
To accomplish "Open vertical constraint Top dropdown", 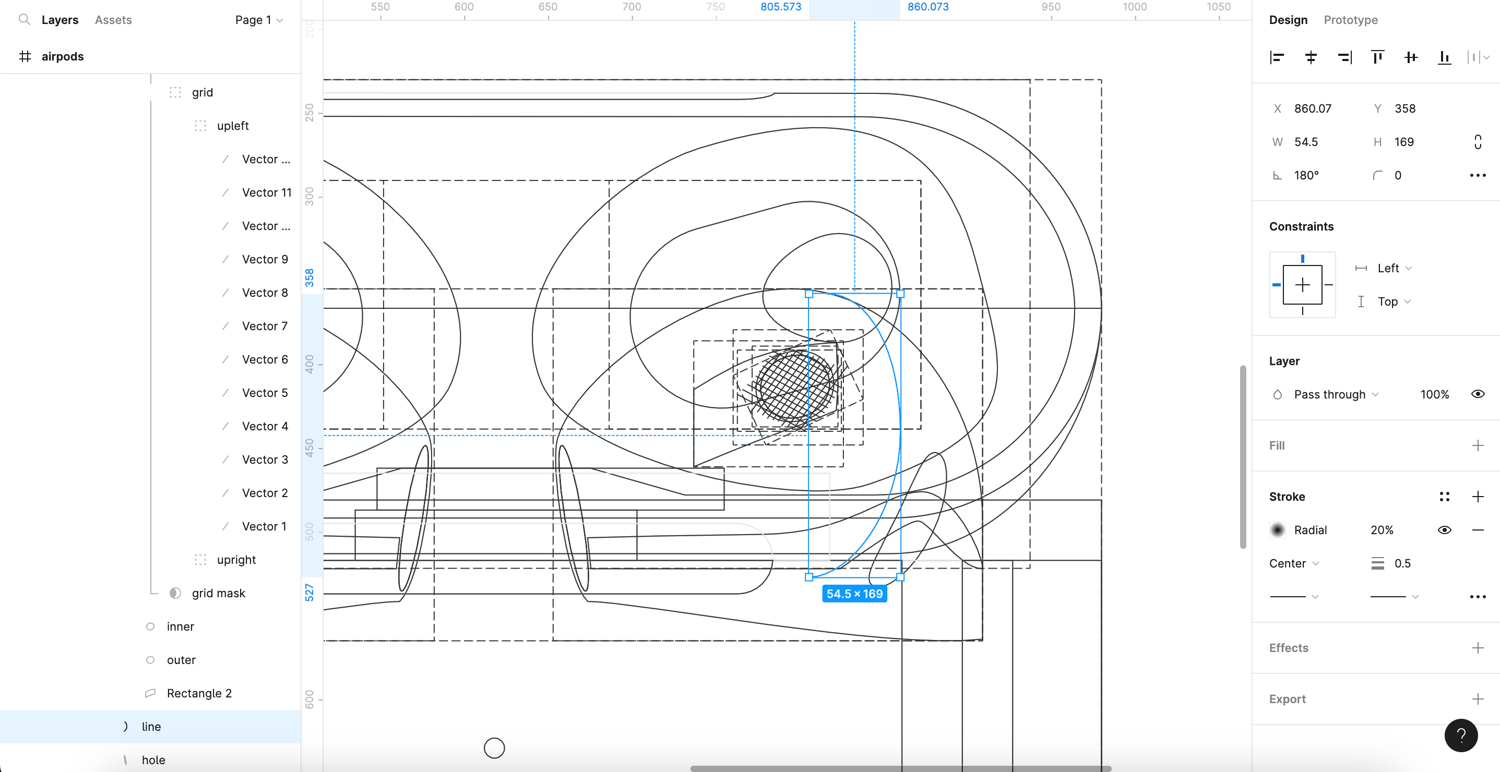I will (x=1395, y=302).
